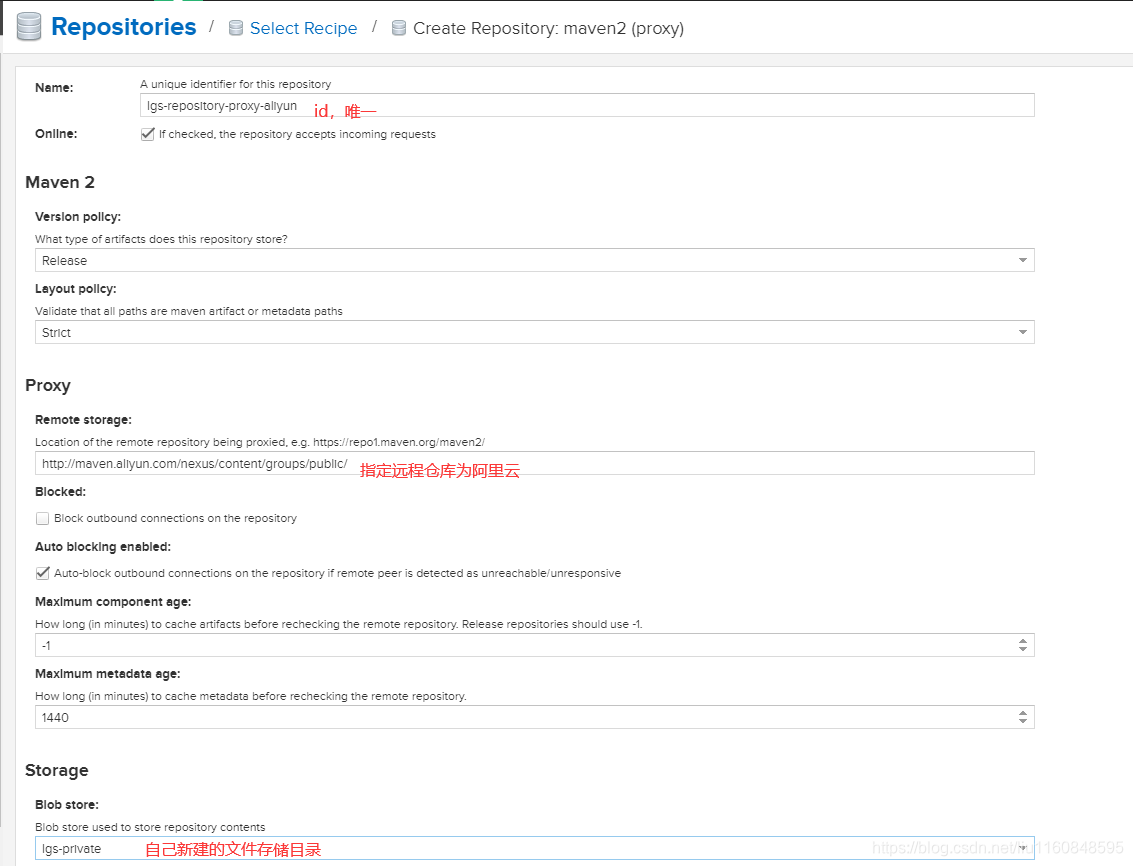Open the Version policy dropdown
This screenshot has width=1133, height=866.
pyautogui.click(x=535, y=260)
